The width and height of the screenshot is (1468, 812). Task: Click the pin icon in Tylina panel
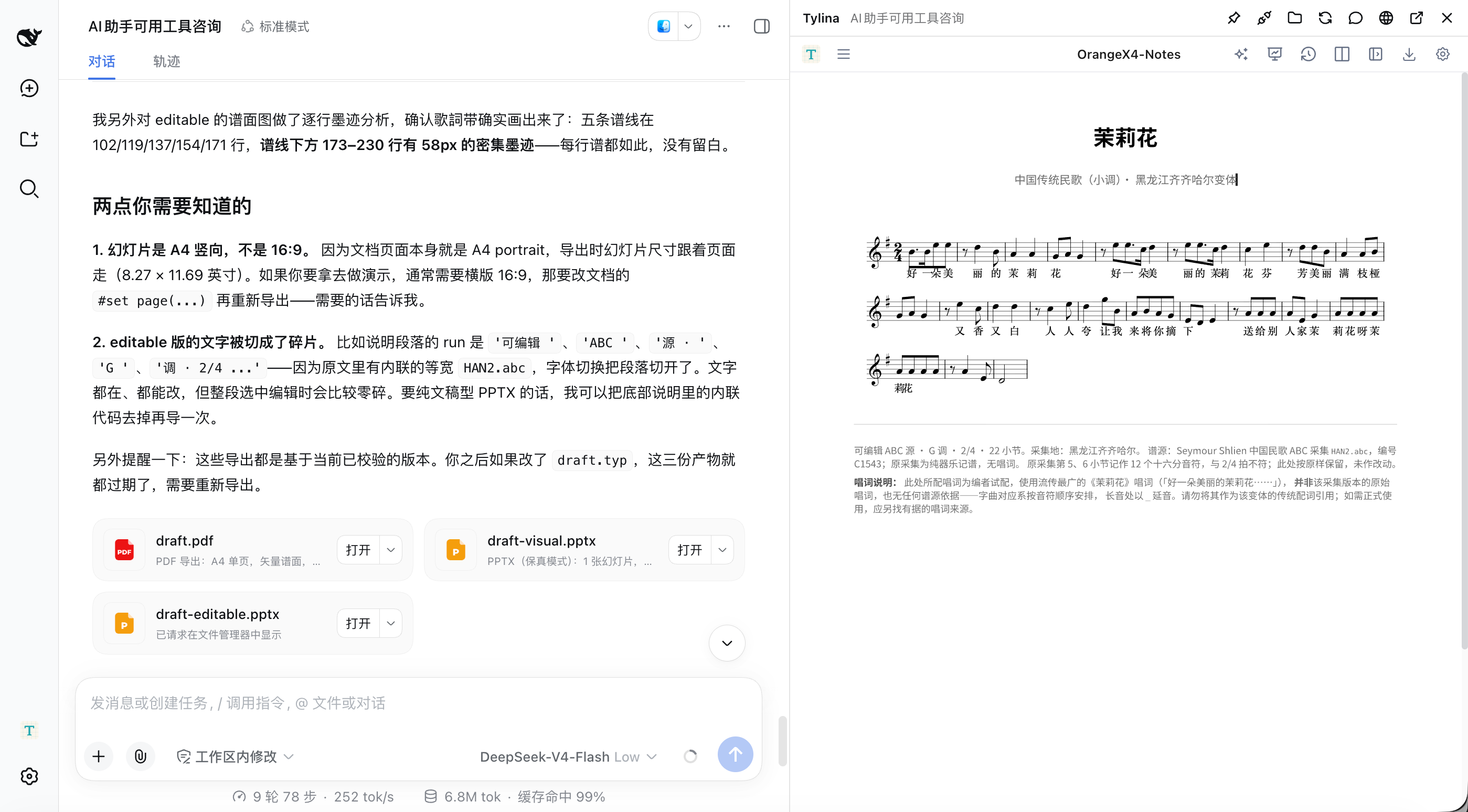tap(1234, 18)
